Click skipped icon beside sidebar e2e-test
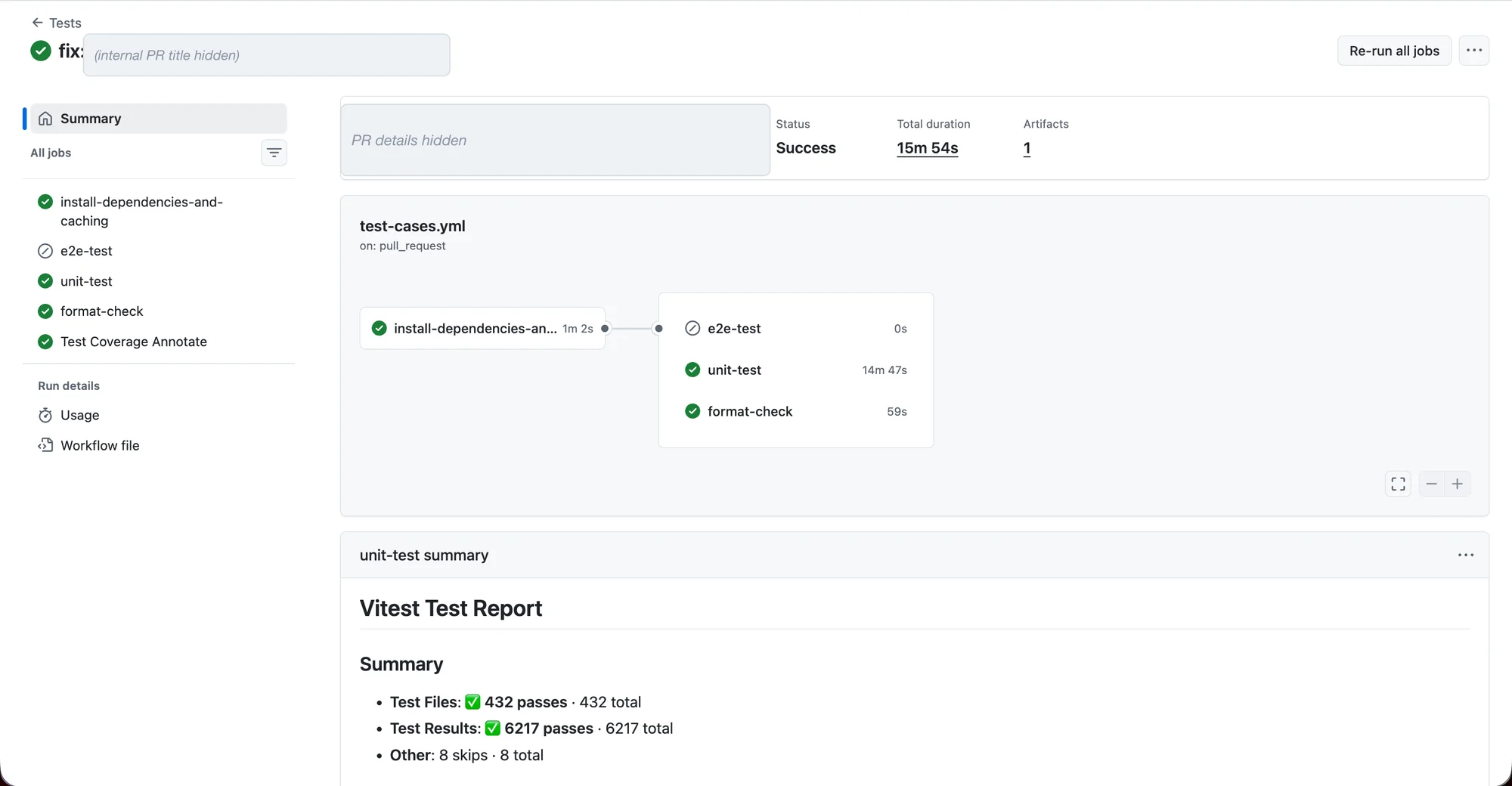The width and height of the screenshot is (1512, 786). [45, 251]
